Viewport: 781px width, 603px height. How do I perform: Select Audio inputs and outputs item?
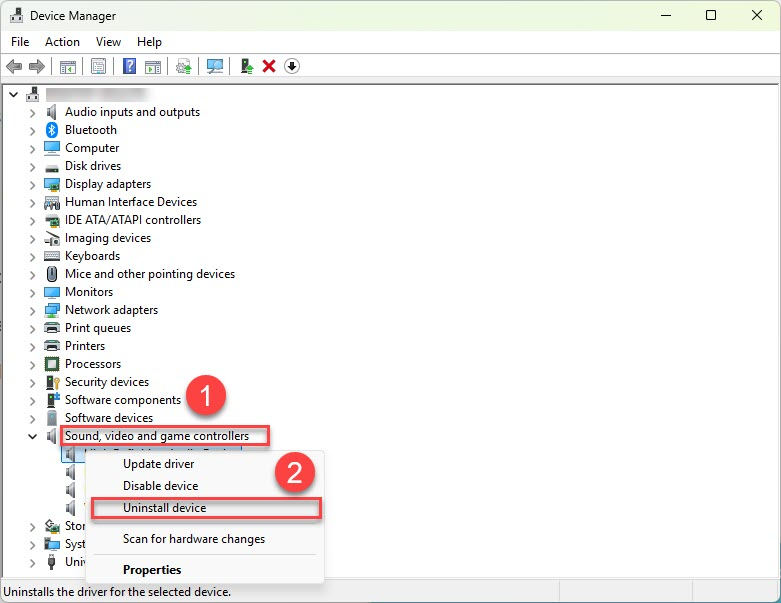click(x=132, y=112)
